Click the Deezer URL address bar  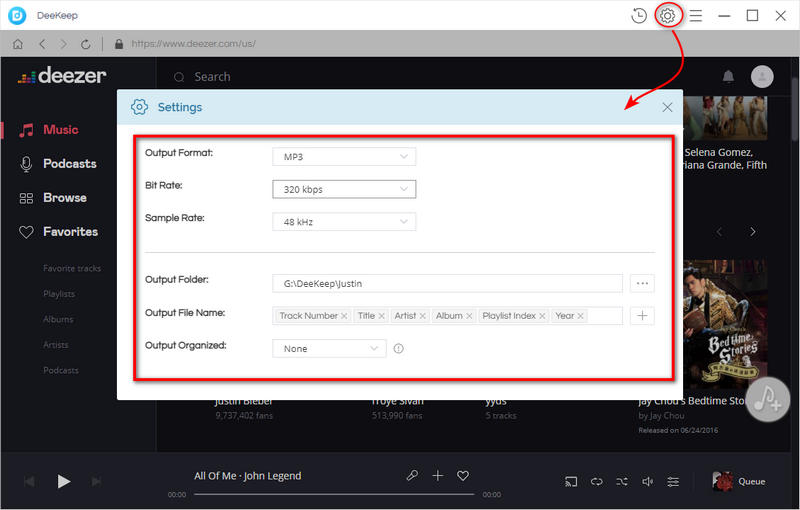[x=194, y=44]
